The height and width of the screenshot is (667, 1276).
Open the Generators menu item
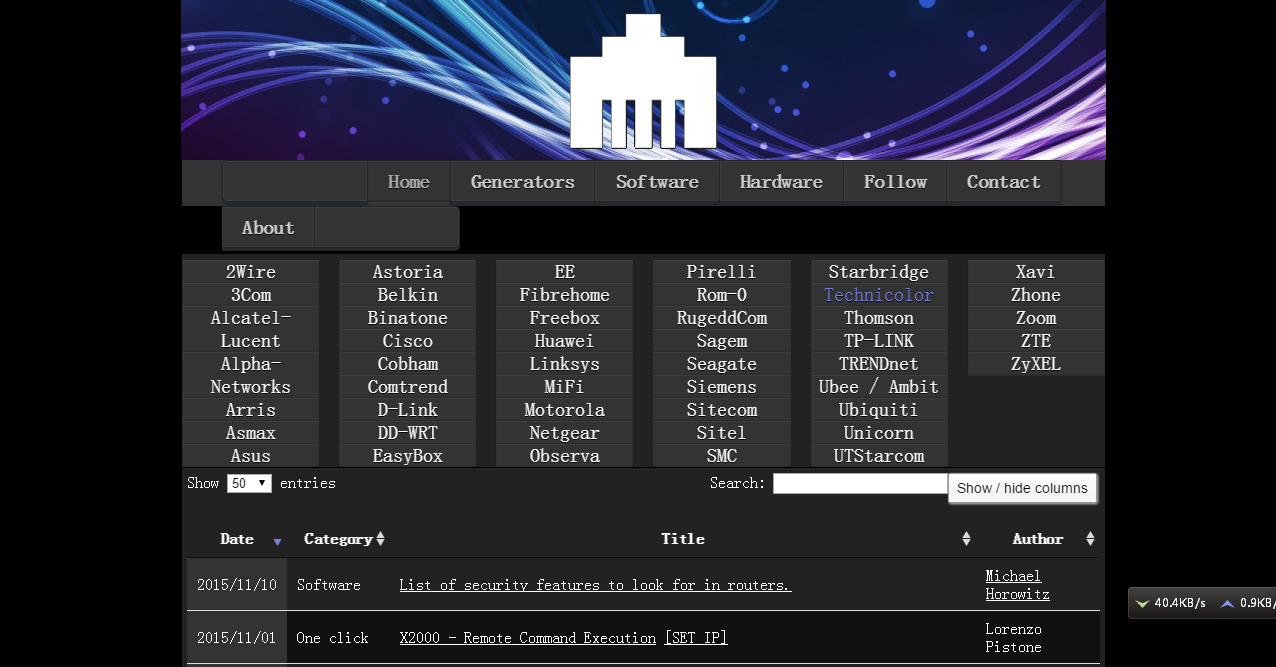point(522,182)
